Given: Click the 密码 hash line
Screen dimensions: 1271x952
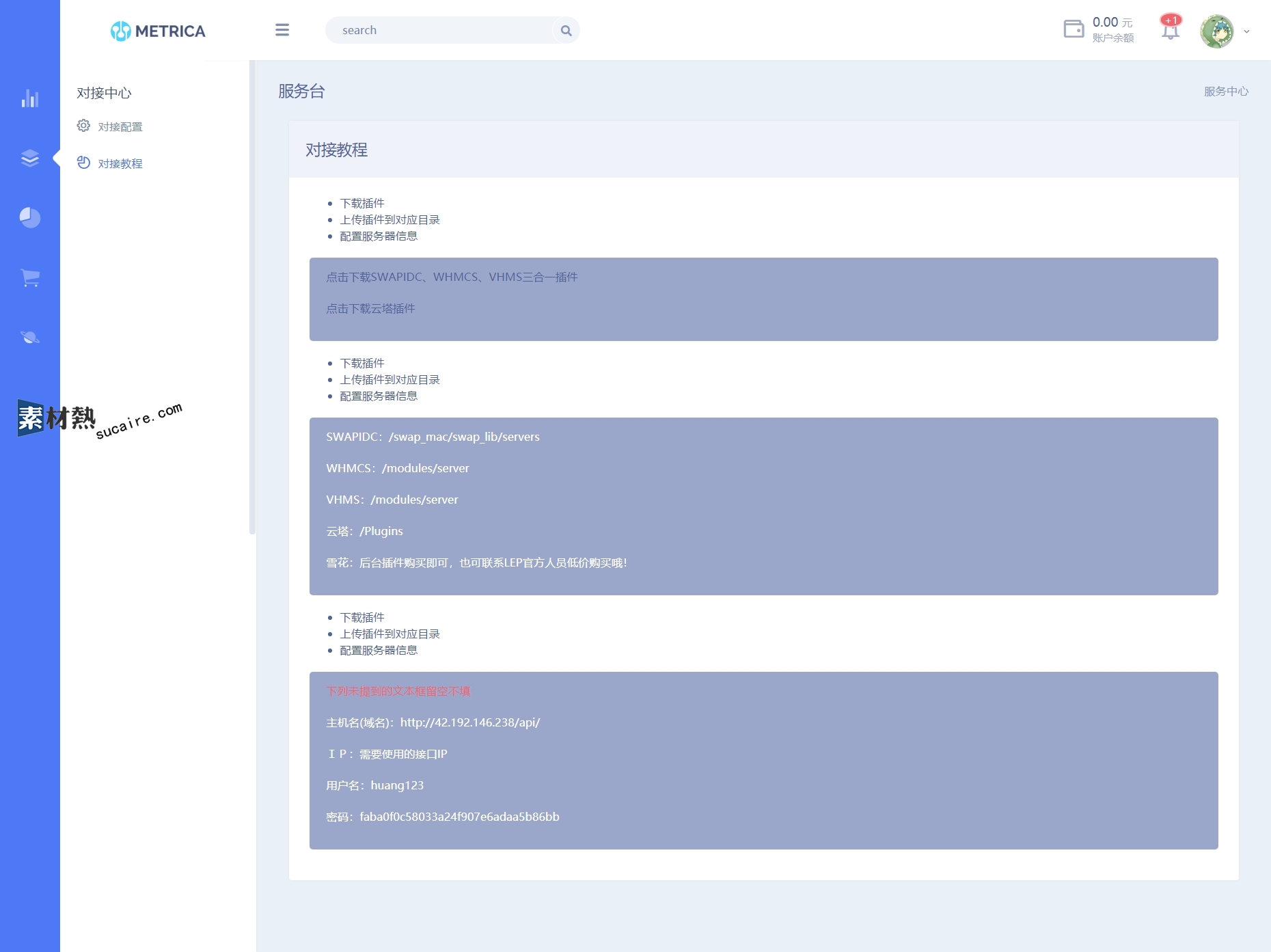Looking at the screenshot, I should (x=443, y=817).
